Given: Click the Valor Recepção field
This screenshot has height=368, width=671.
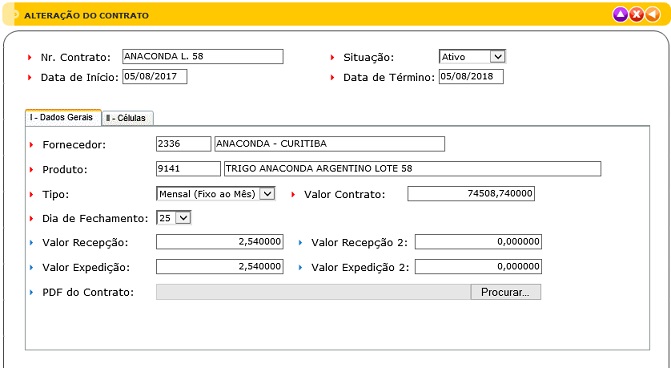Looking at the screenshot, I should (220, 242).
